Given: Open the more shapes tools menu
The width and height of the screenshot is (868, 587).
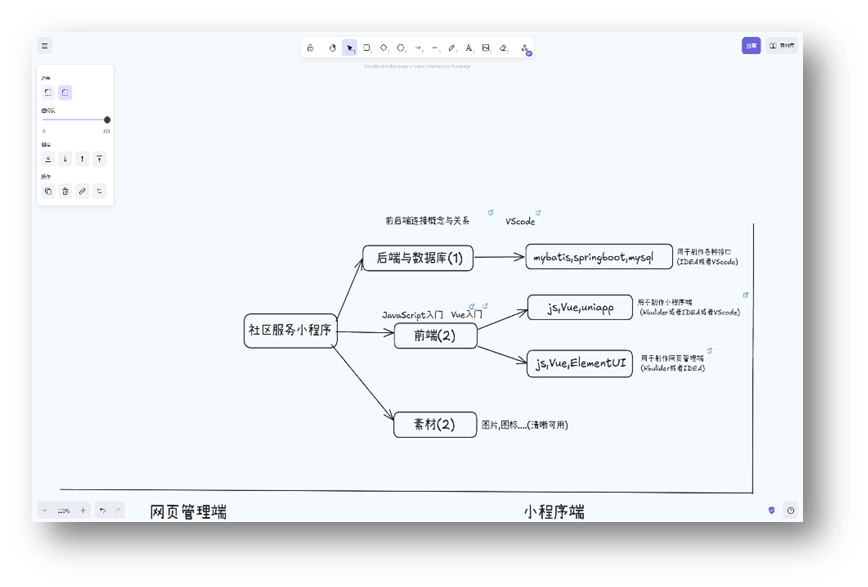Looking at the screenshot, I should coord(525,47).
